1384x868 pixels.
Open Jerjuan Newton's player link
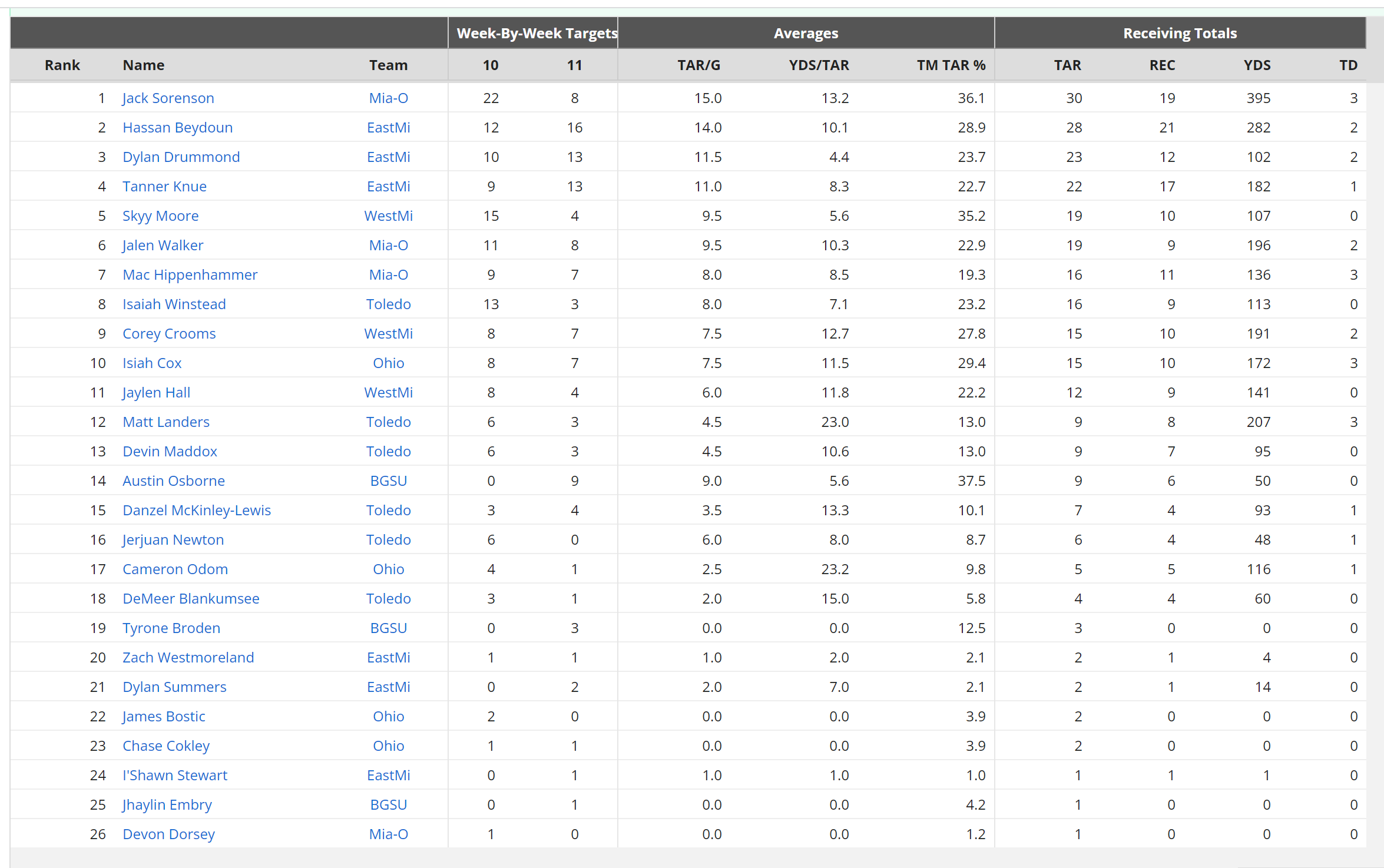pos(173,539)
